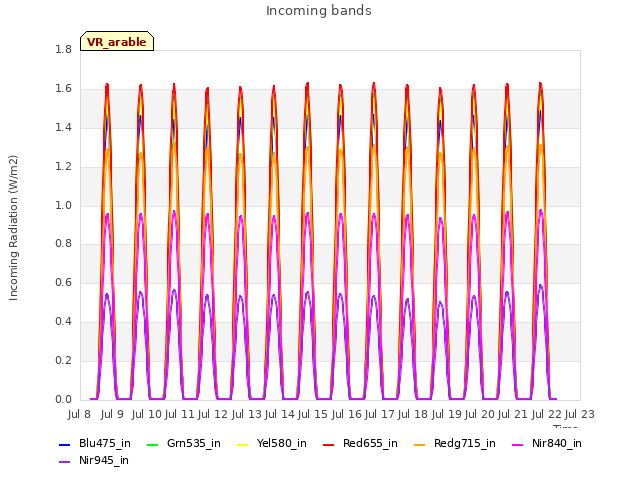
Task: Click the orange Redg715_in color marker
Action: [x=420, y=444]
